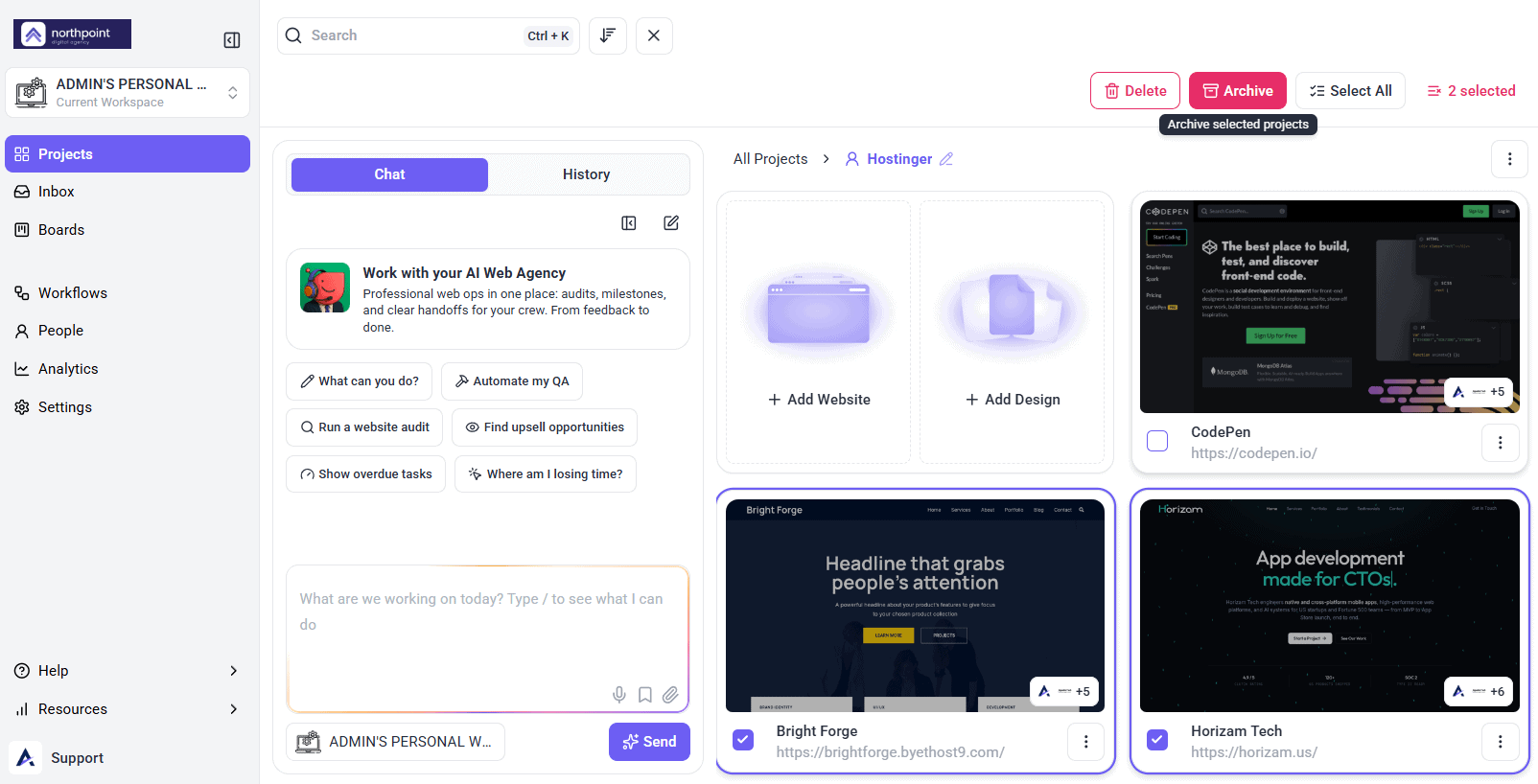Start a new chat with the pencil icon

click(x=671, y=223)
